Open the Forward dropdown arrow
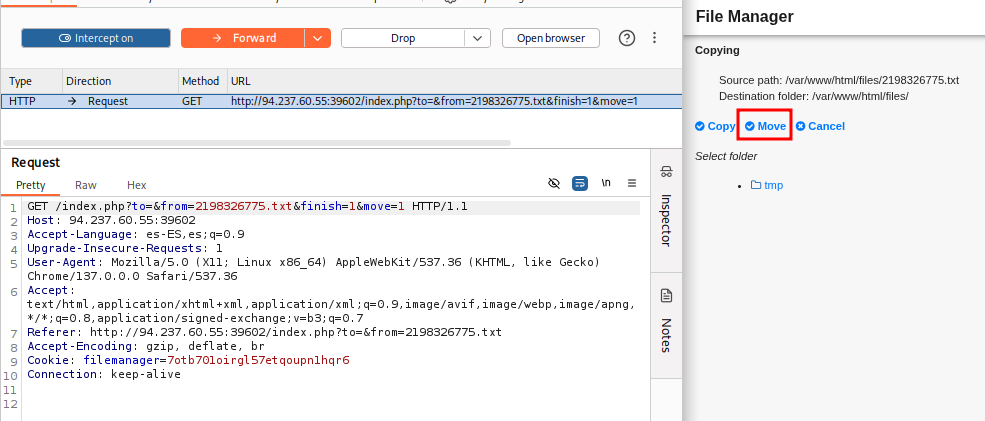This screenshot has height=421, width=985. (317, 38)
